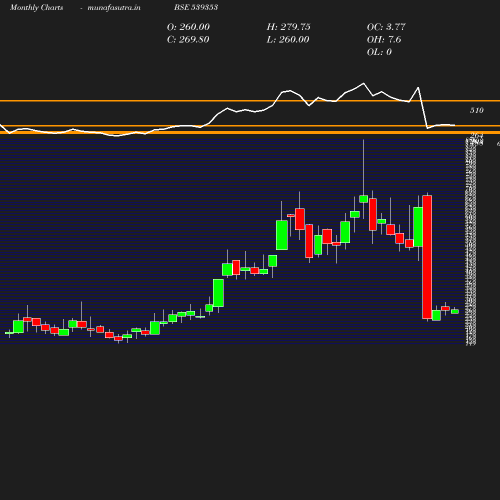Click the candle with the longest upper wick
This screenshot has width=500, height=500.
(364, 199)
